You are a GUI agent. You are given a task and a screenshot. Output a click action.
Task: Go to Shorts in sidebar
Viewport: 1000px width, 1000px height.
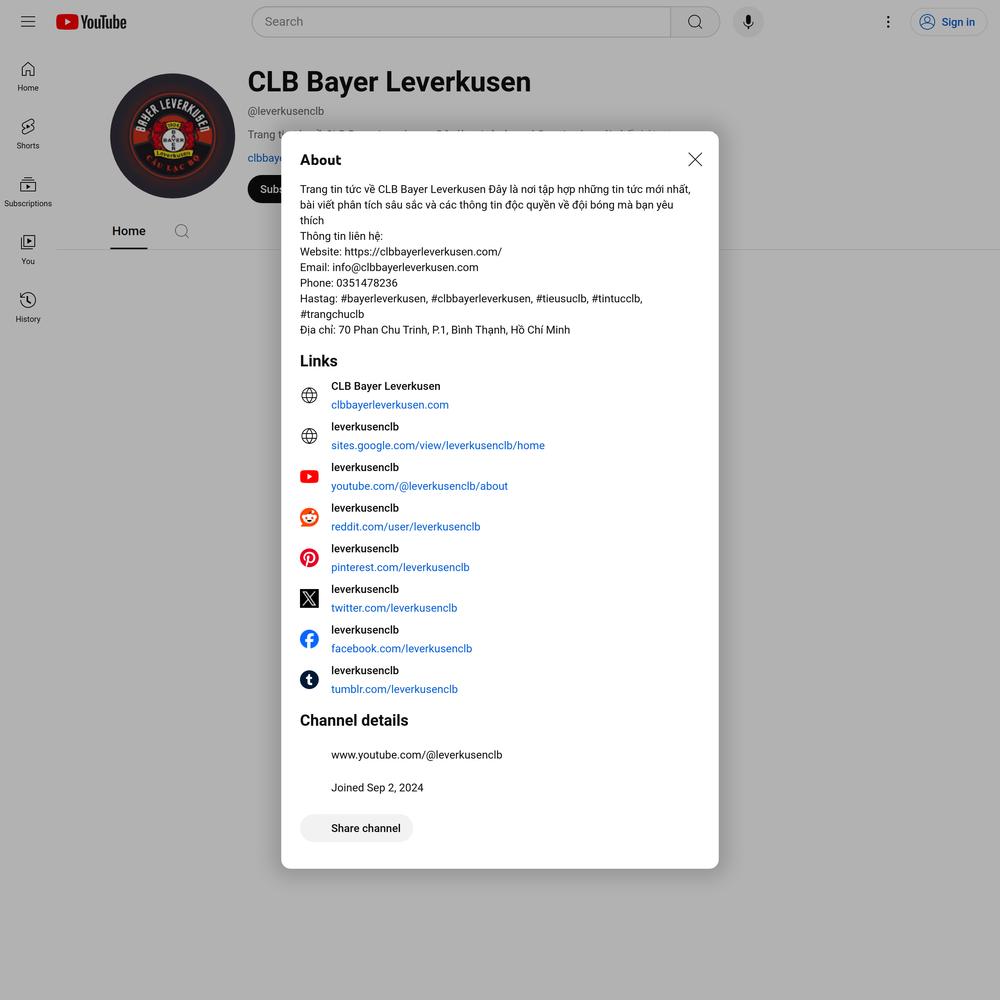pyautogui.click(x=28, y=133)
